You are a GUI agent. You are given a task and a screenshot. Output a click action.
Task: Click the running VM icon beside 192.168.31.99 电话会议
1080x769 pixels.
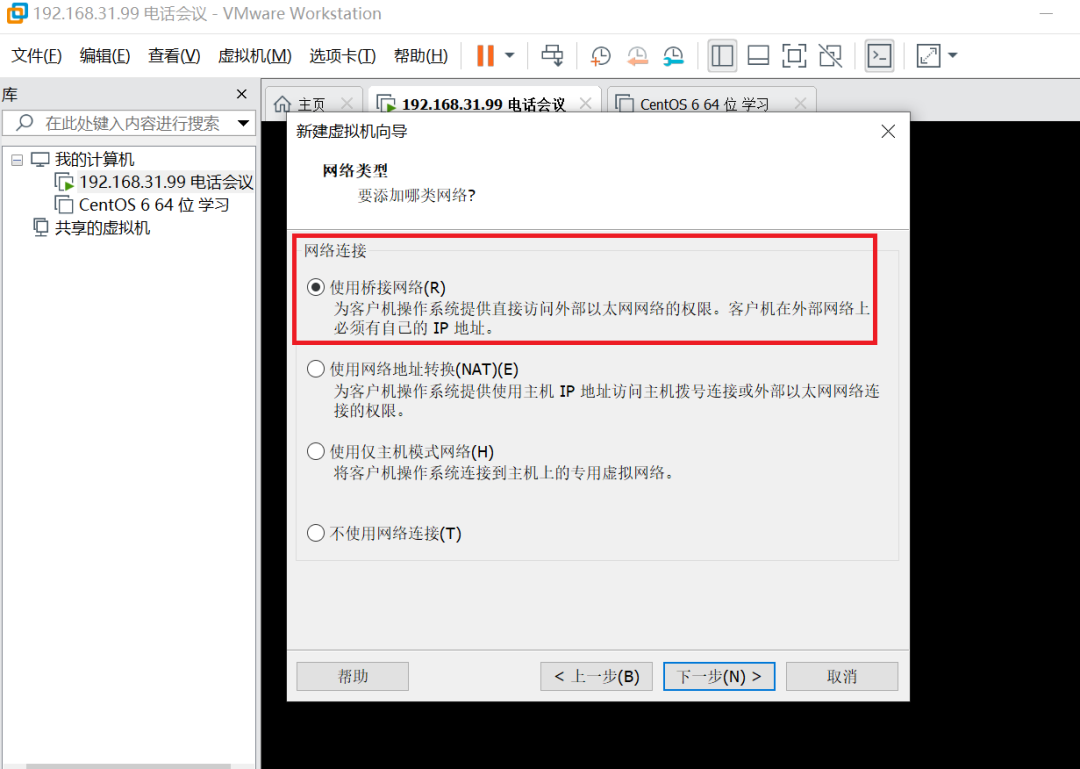64,183
